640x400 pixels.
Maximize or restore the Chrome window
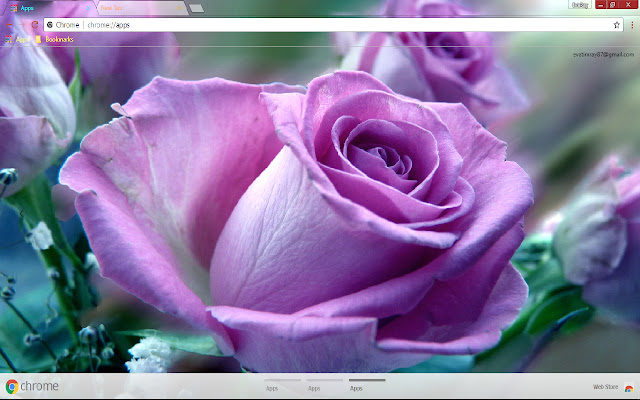[612, 5]
